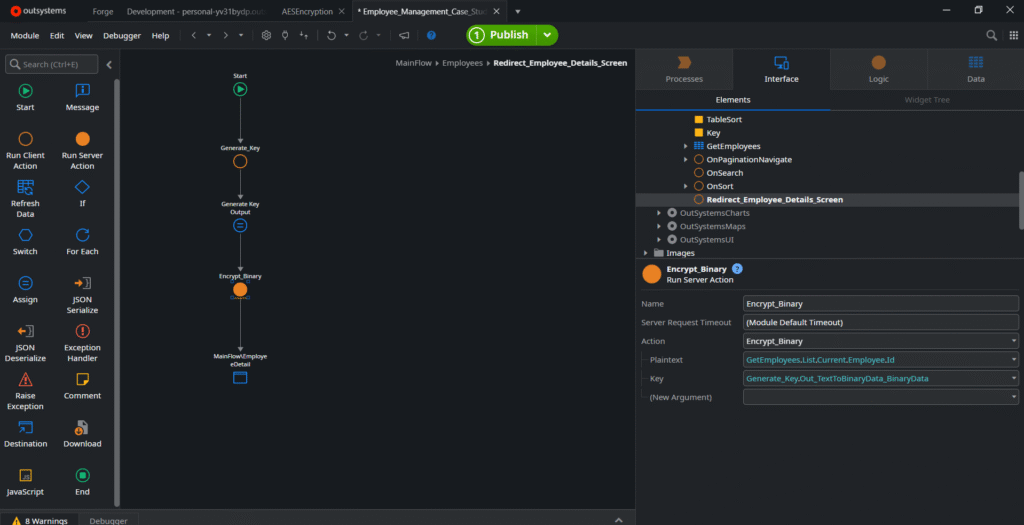
Task: Open module settings gear icon
Action: click(266, 35)
